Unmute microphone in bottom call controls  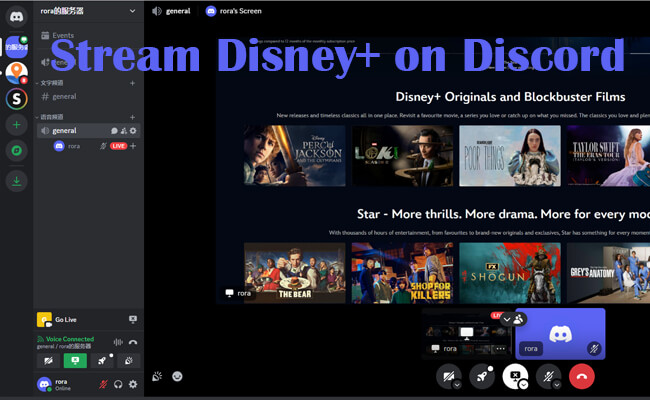coord(548,377)
